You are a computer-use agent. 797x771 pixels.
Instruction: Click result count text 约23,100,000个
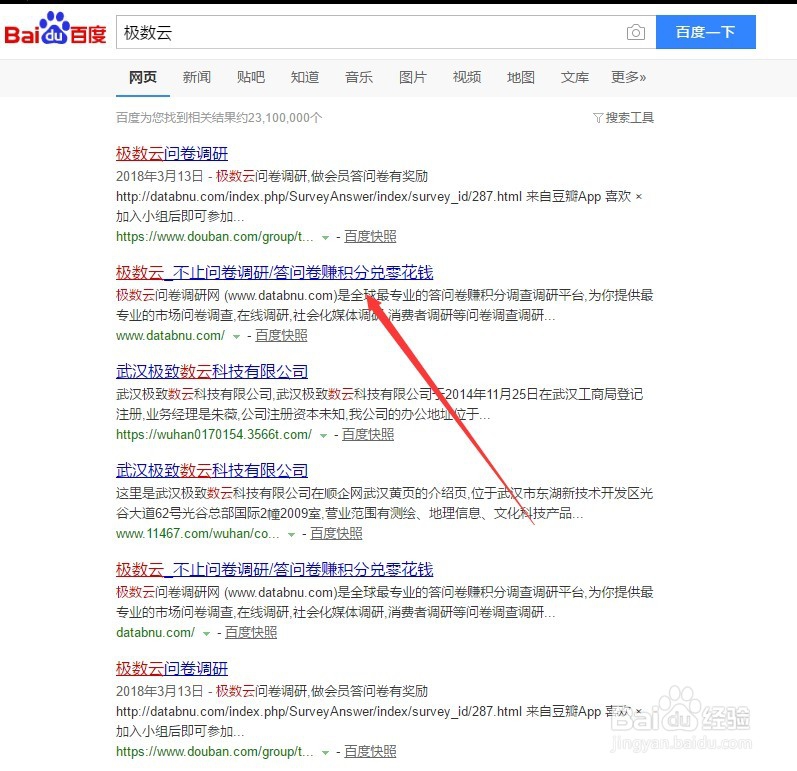pos(278,118)
